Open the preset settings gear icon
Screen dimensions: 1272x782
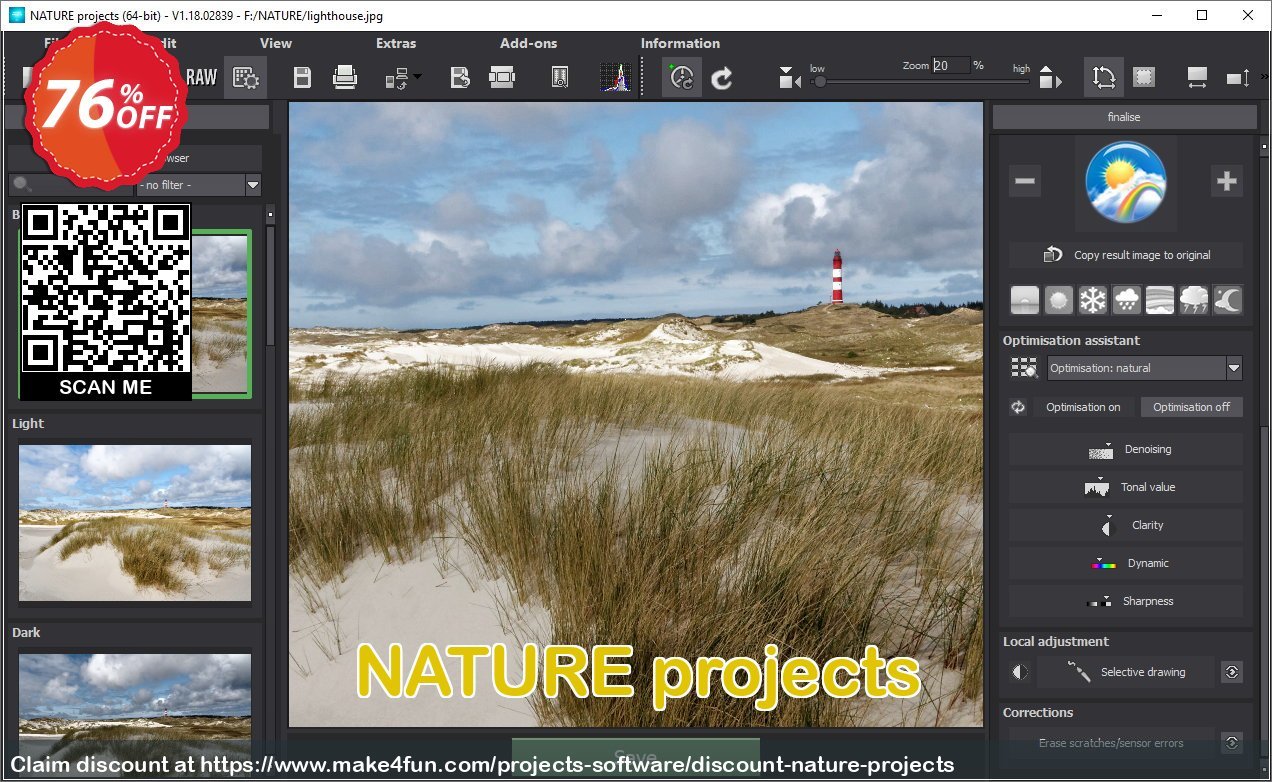click(245, 77)
